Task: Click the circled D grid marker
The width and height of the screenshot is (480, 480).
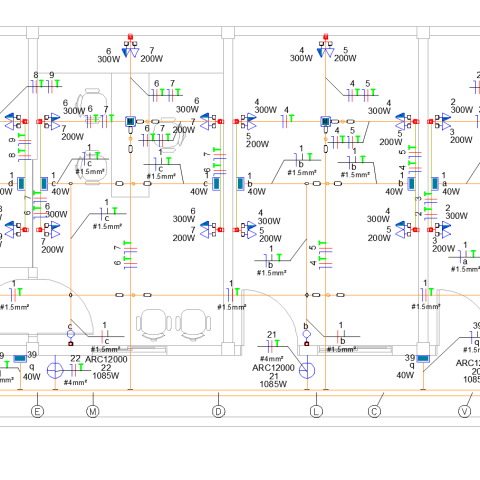Action: [218, 411]
